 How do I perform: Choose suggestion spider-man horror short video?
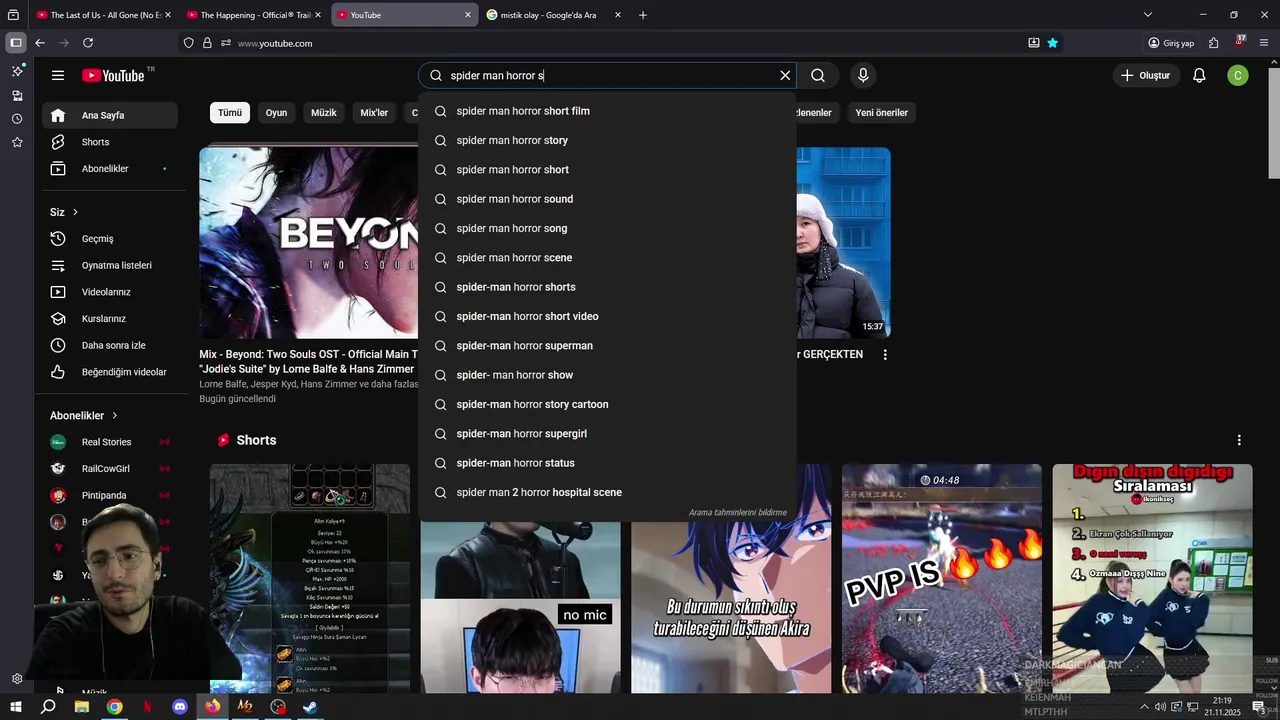[x=607, y=316]
